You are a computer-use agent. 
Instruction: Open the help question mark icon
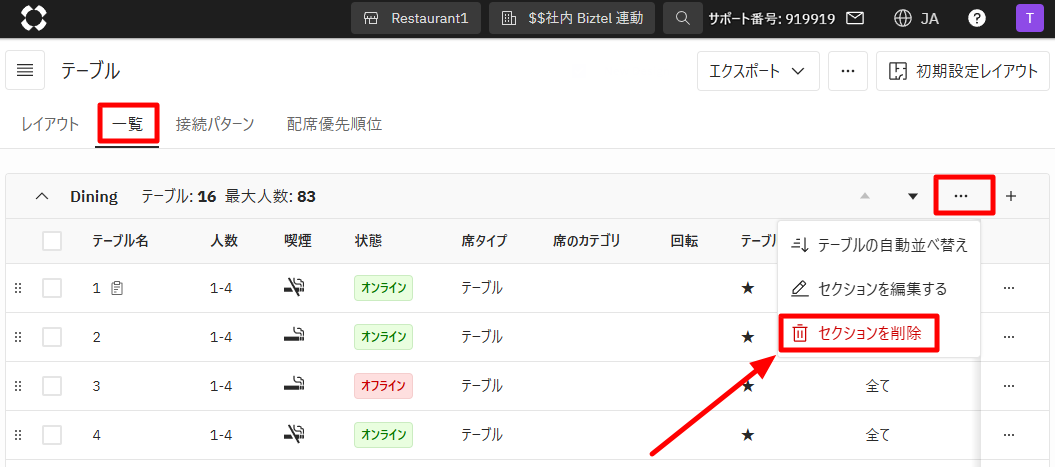coord(977,18)
